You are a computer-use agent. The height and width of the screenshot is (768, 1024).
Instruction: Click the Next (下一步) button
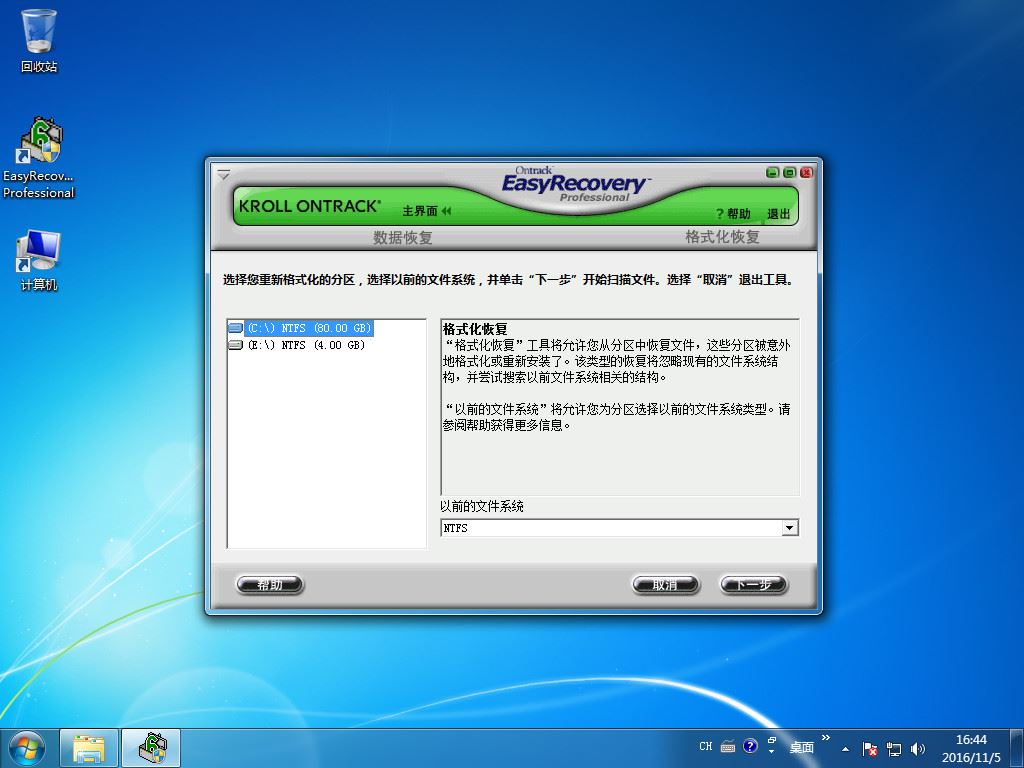tap(754, 584)
